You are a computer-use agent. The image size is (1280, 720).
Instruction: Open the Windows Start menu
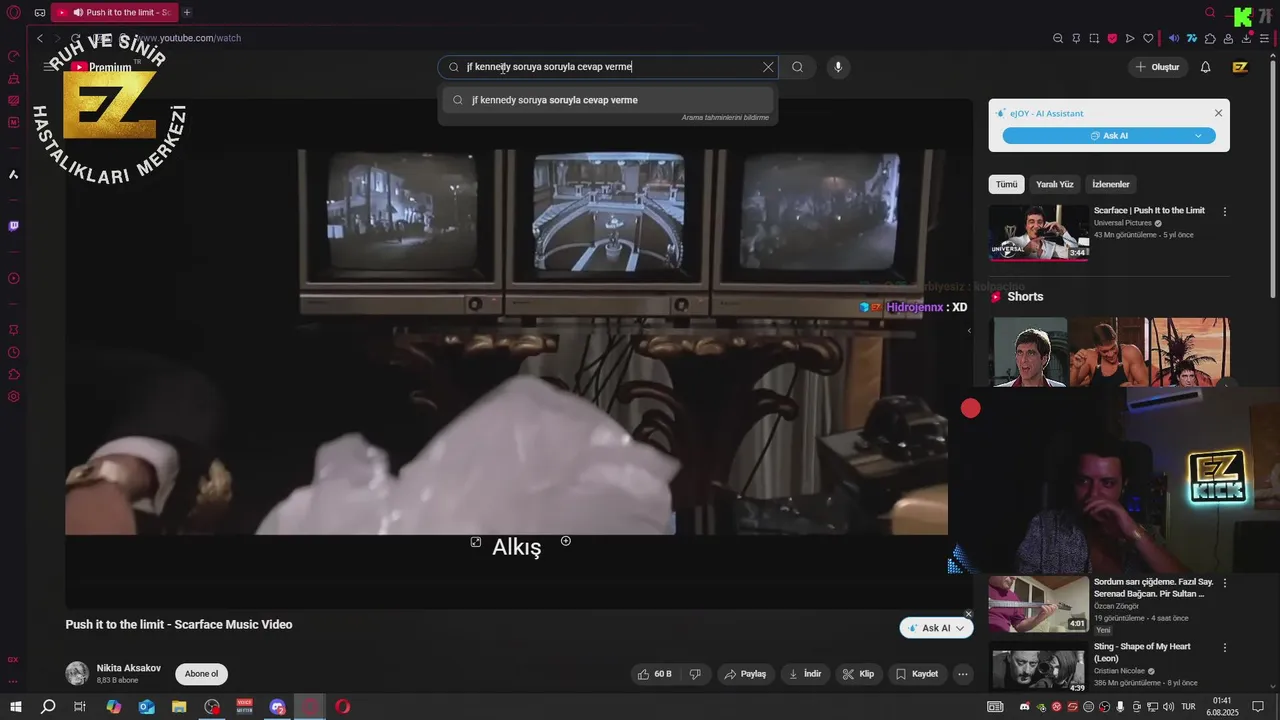click(x=15, y=707)
